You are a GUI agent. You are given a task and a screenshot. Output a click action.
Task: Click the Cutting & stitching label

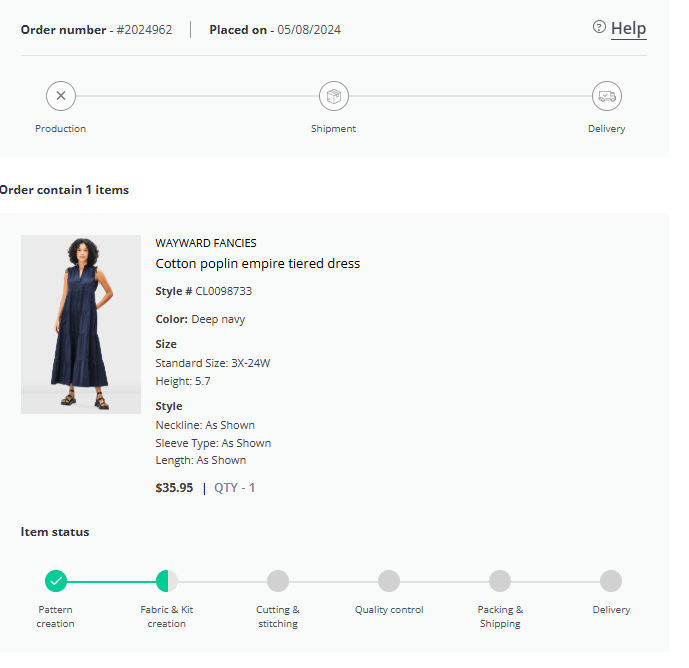click(x=278, y=617)
